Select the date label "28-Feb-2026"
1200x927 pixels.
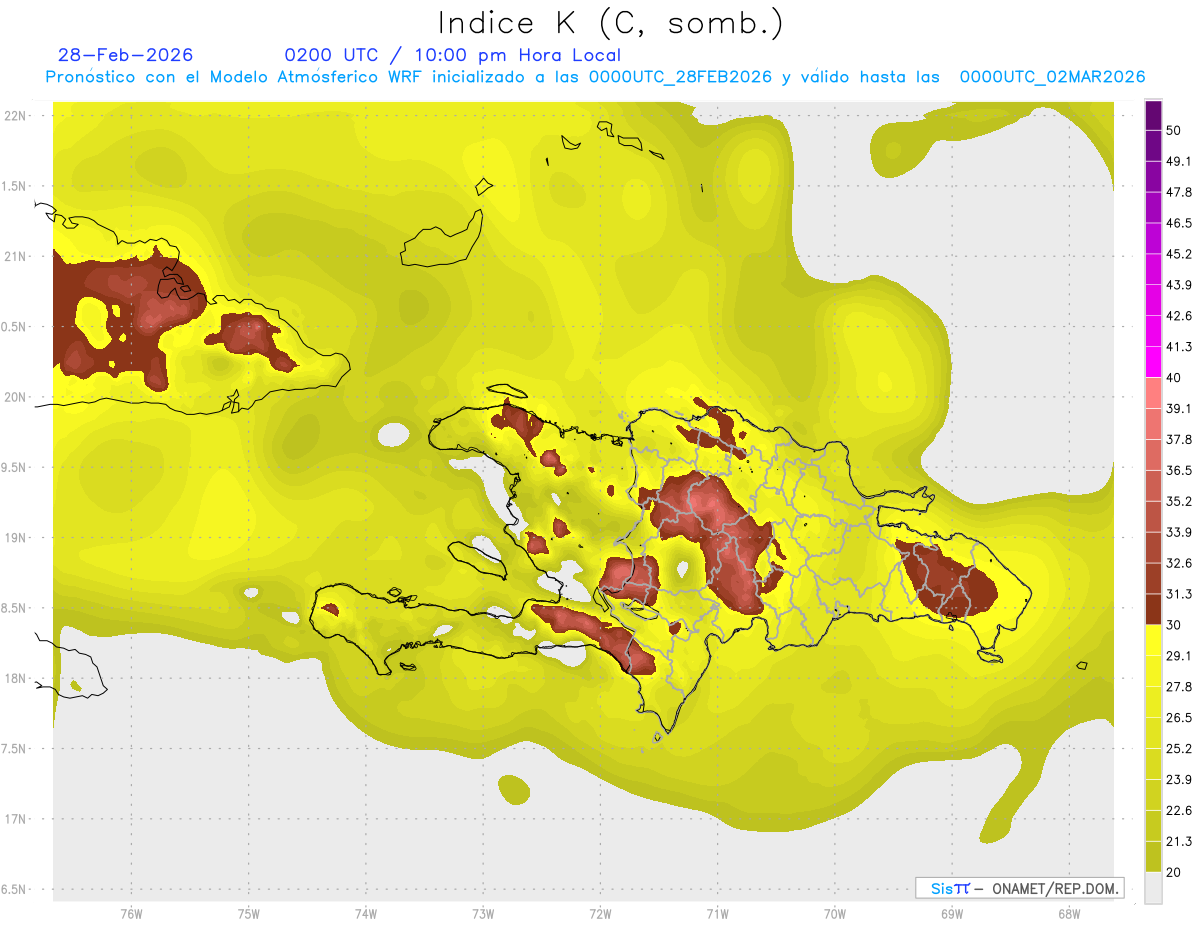pyautogui.click(x=126, y=55)
